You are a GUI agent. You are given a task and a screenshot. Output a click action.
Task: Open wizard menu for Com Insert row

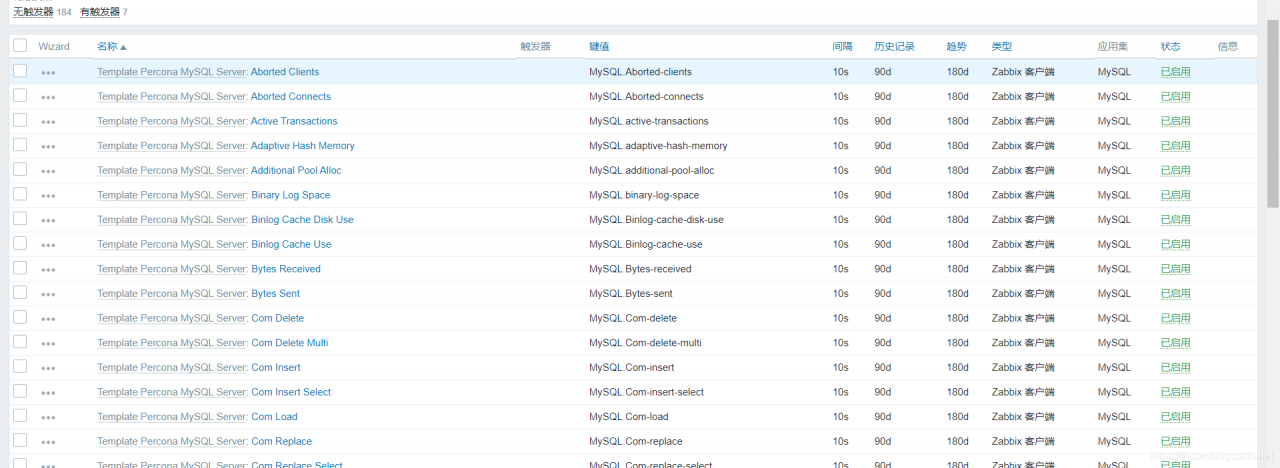pos(48,368)
